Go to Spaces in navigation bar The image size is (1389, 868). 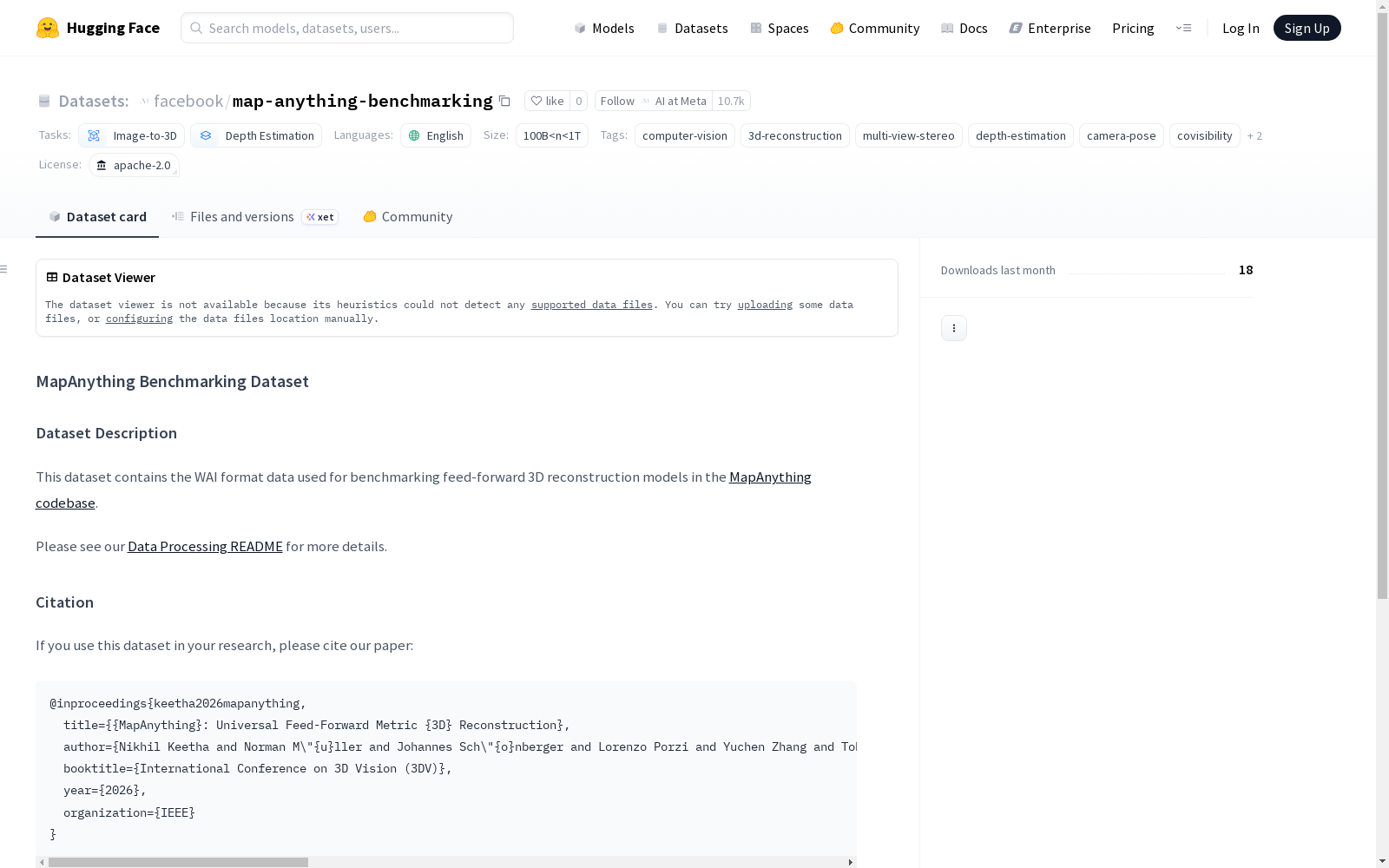tap(780, 28)
